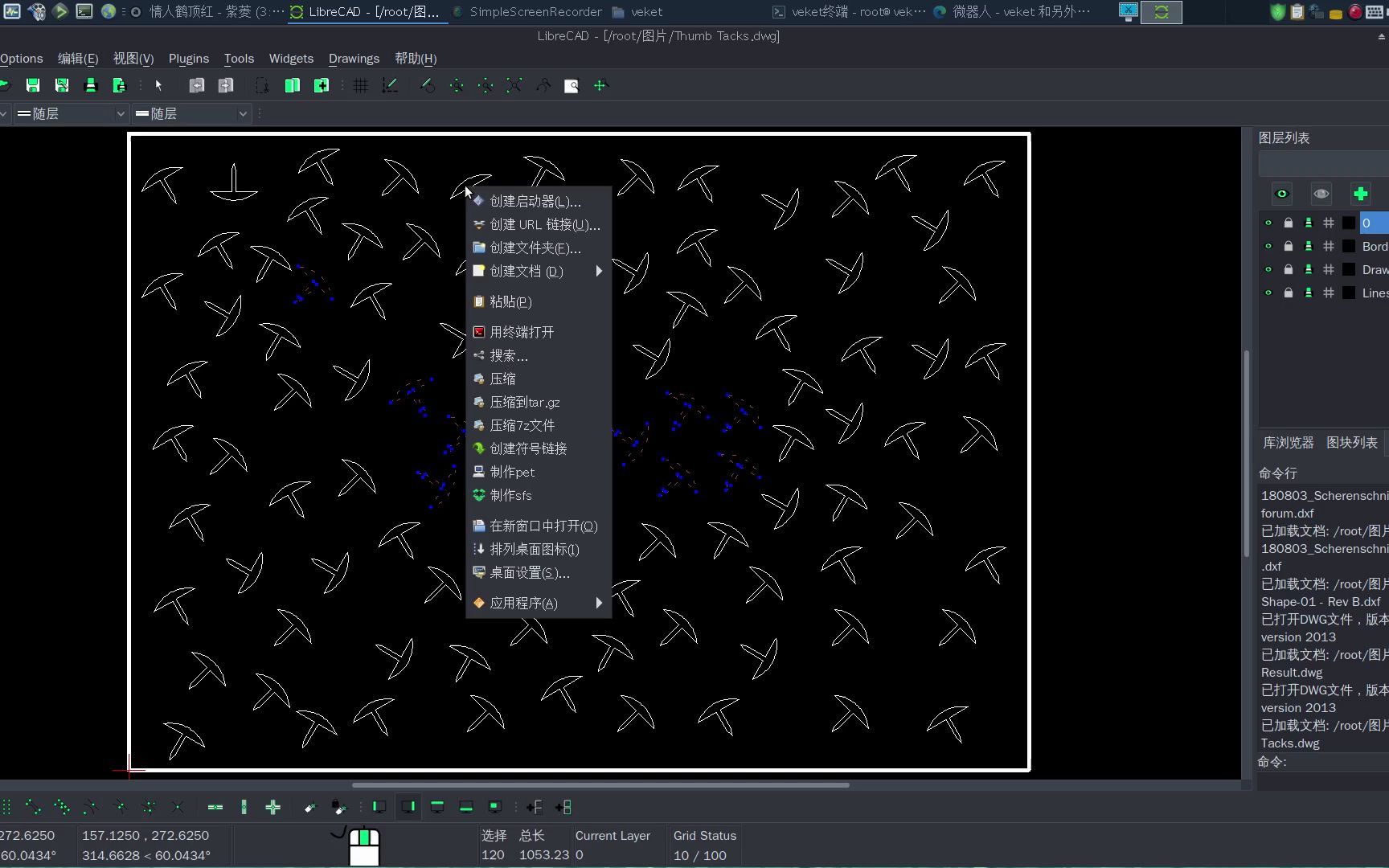Click restrict orthogonal snap icon
The height and width of the screenshot is (868, 1389).
tap(273, 807)
